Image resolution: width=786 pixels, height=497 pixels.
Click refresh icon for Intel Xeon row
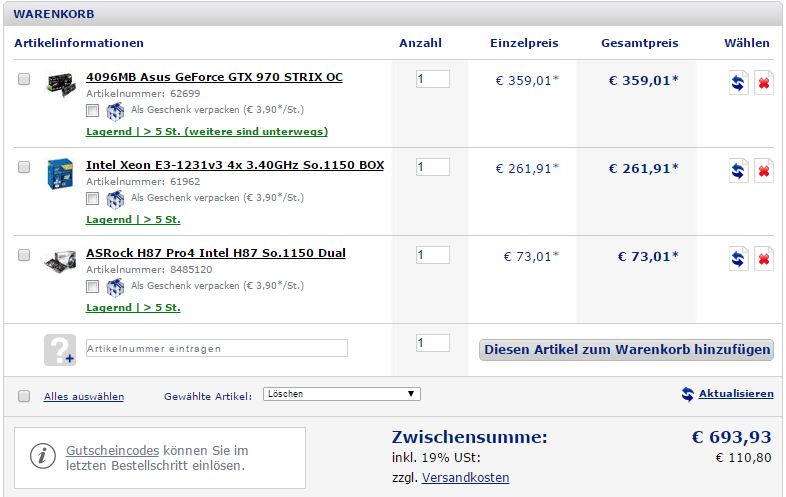738,171
